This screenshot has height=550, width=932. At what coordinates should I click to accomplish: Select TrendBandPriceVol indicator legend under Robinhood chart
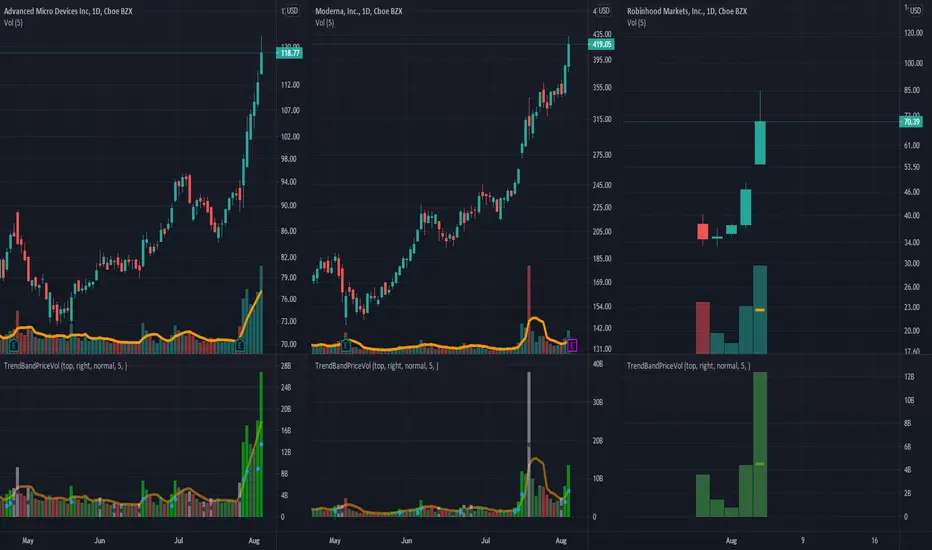click(688, 366)
